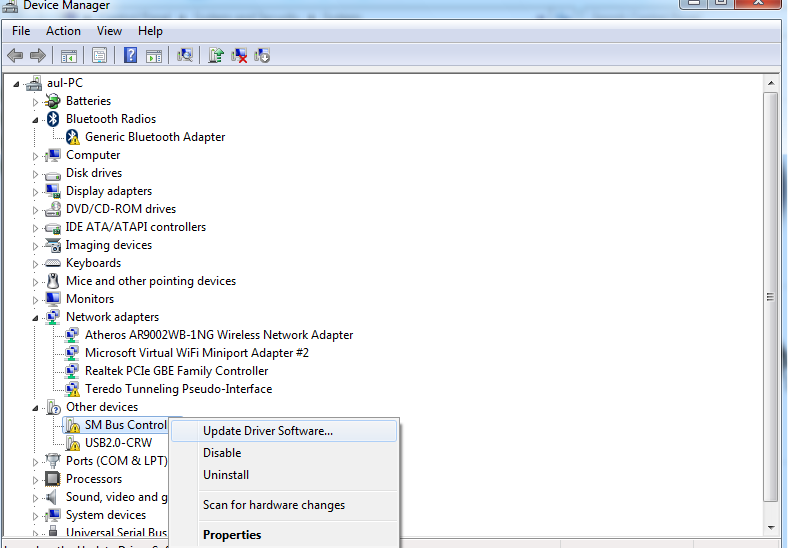Choose Scan for hardware changes in context menu
The height and width of the screenshot is (548, 788).
pos(284,505)
